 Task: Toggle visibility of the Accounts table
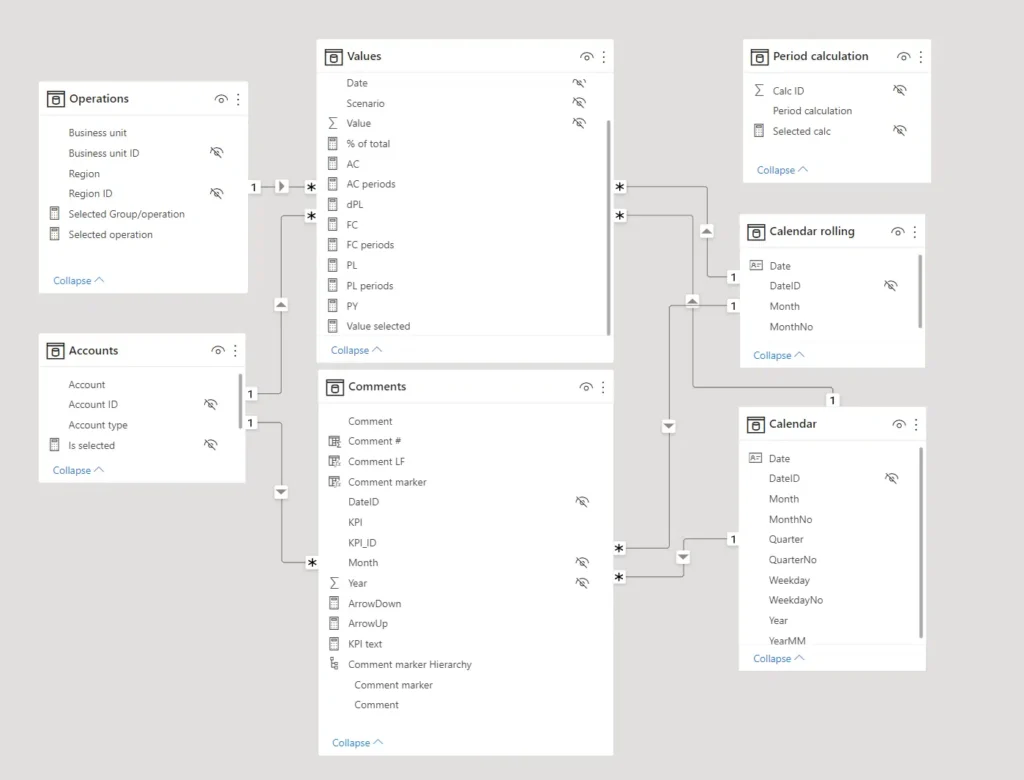pyautogui.click(x=218, y=351)
